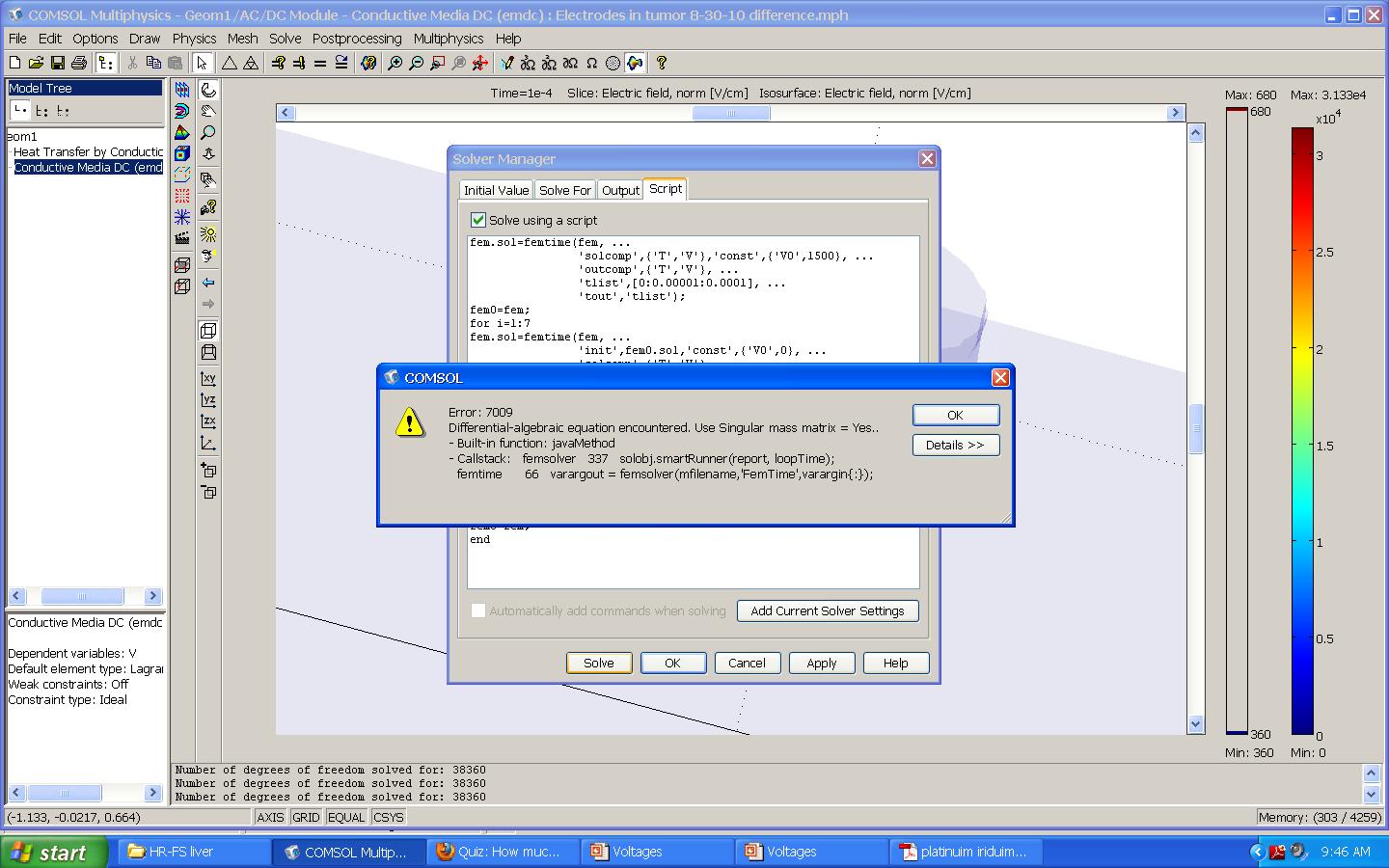
Task: Click Apply in Solver Manager
Action: pyautogui.click(x=821, y=663)
